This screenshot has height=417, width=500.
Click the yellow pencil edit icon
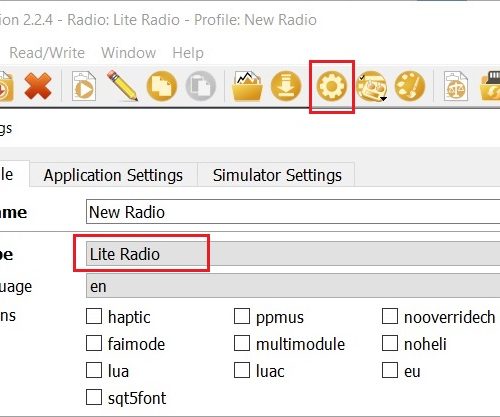[122, 85]
